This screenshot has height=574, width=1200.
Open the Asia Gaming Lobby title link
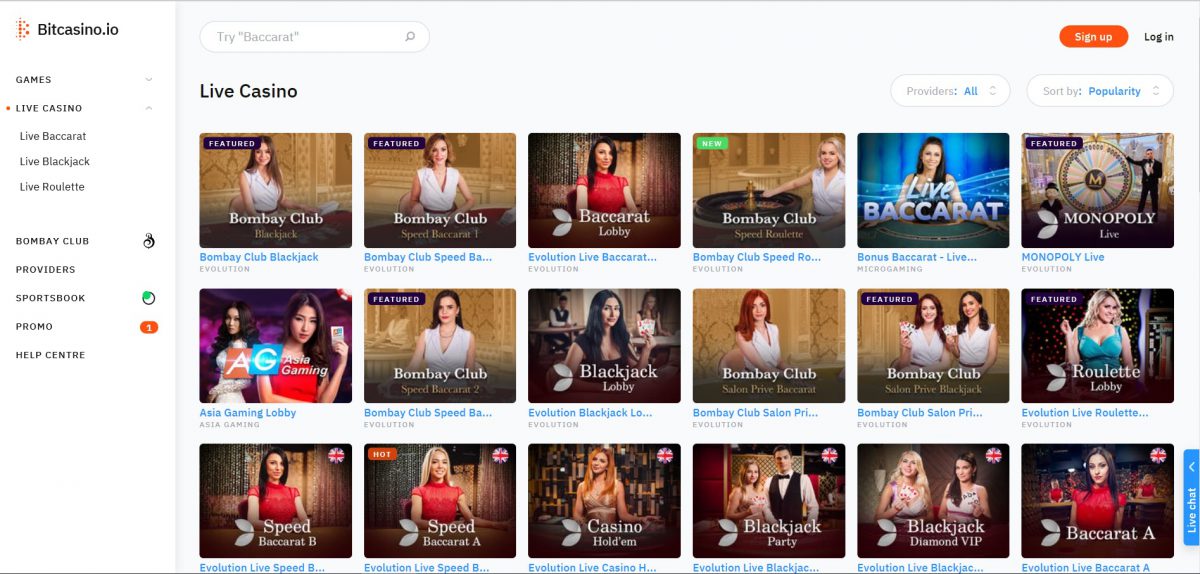tap(248, 413)
